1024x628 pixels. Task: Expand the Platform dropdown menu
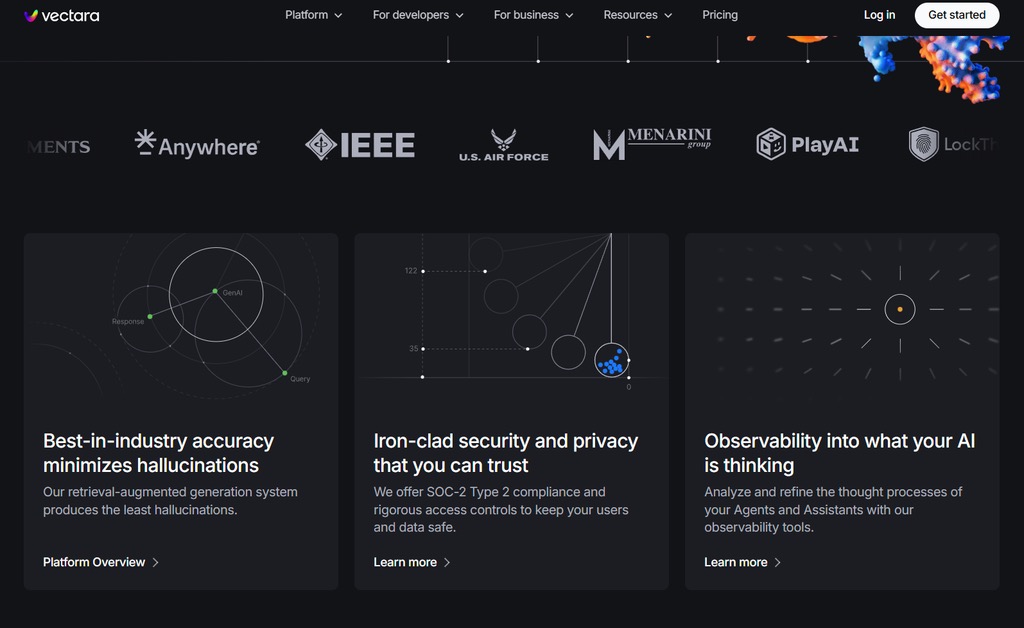coord(313,15)
